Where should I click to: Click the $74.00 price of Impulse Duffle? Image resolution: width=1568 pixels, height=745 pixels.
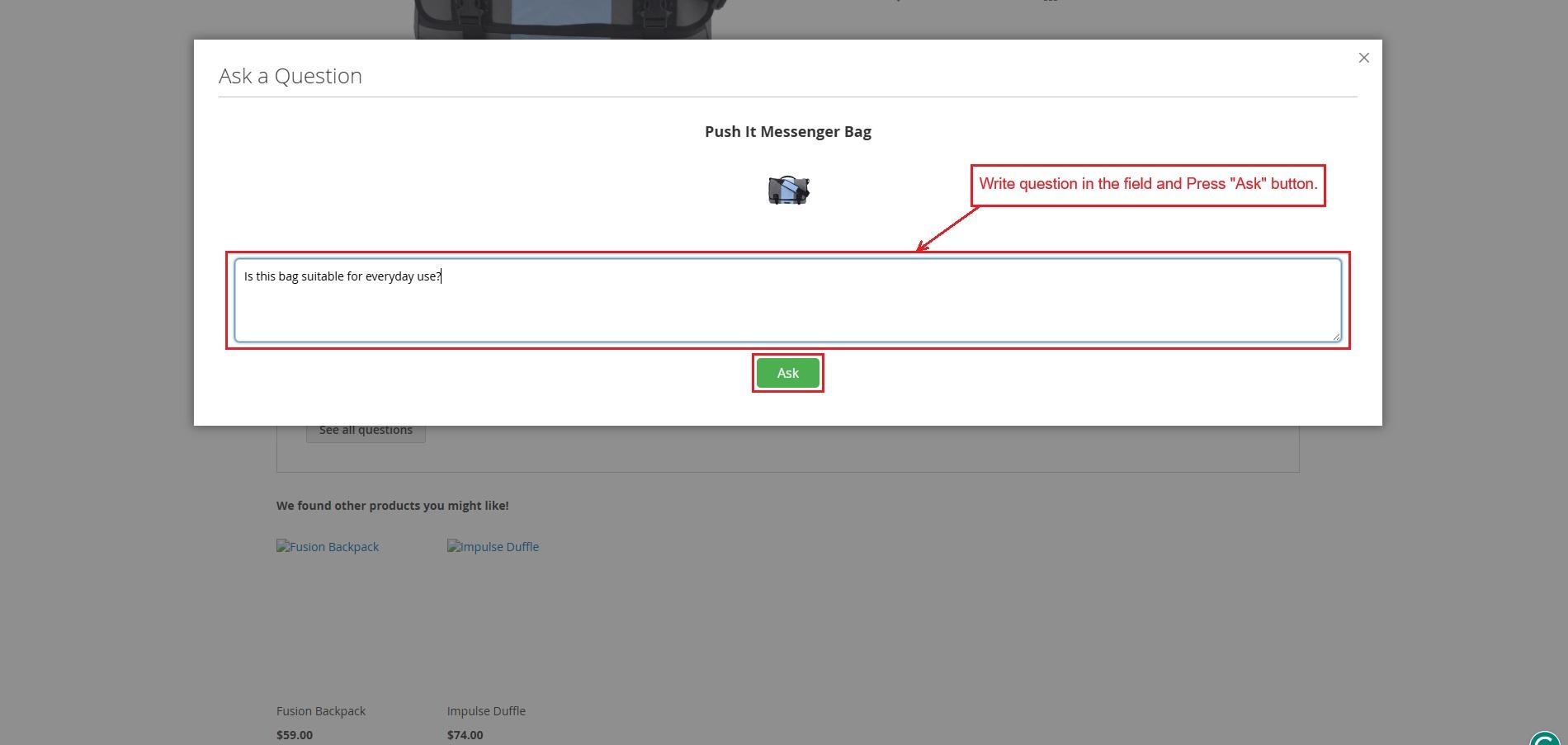click(465, 735)
